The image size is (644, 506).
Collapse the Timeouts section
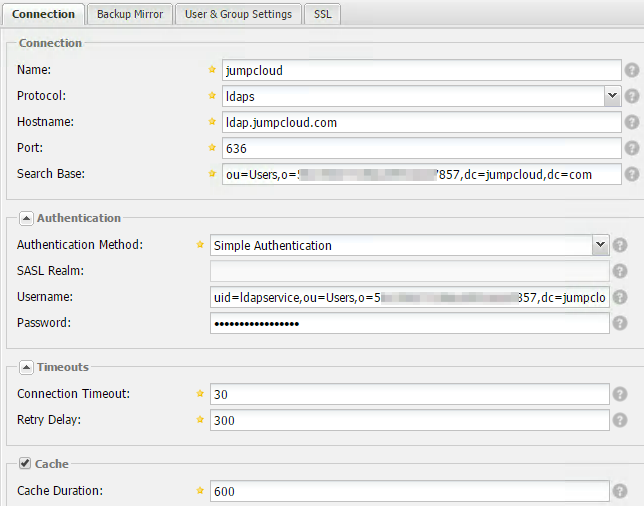point(26,367)
